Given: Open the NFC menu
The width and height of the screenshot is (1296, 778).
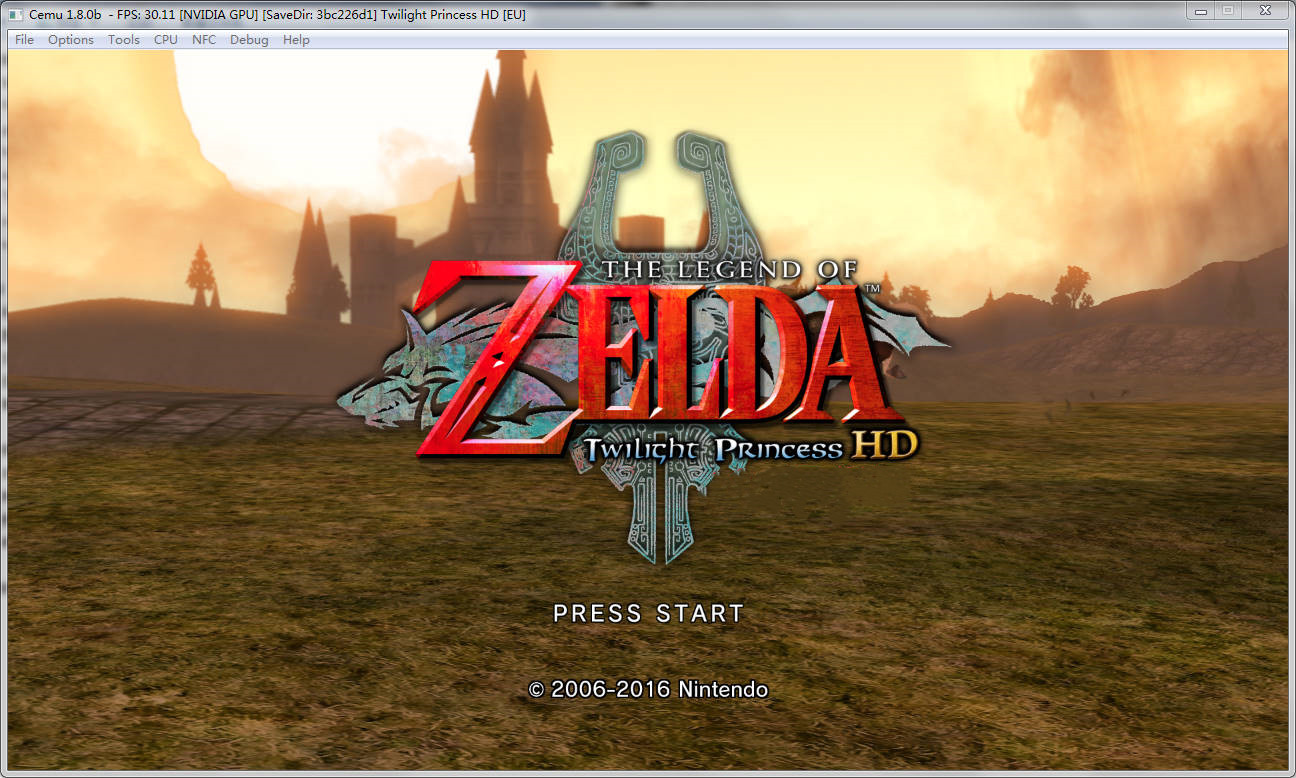Looking at the screenshot, I should pos(204,40).
